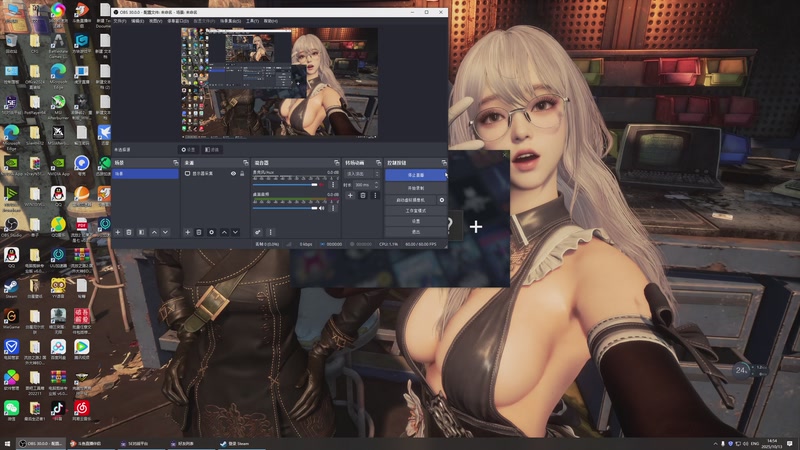Add a transition with the plus icon

point(350,195)
